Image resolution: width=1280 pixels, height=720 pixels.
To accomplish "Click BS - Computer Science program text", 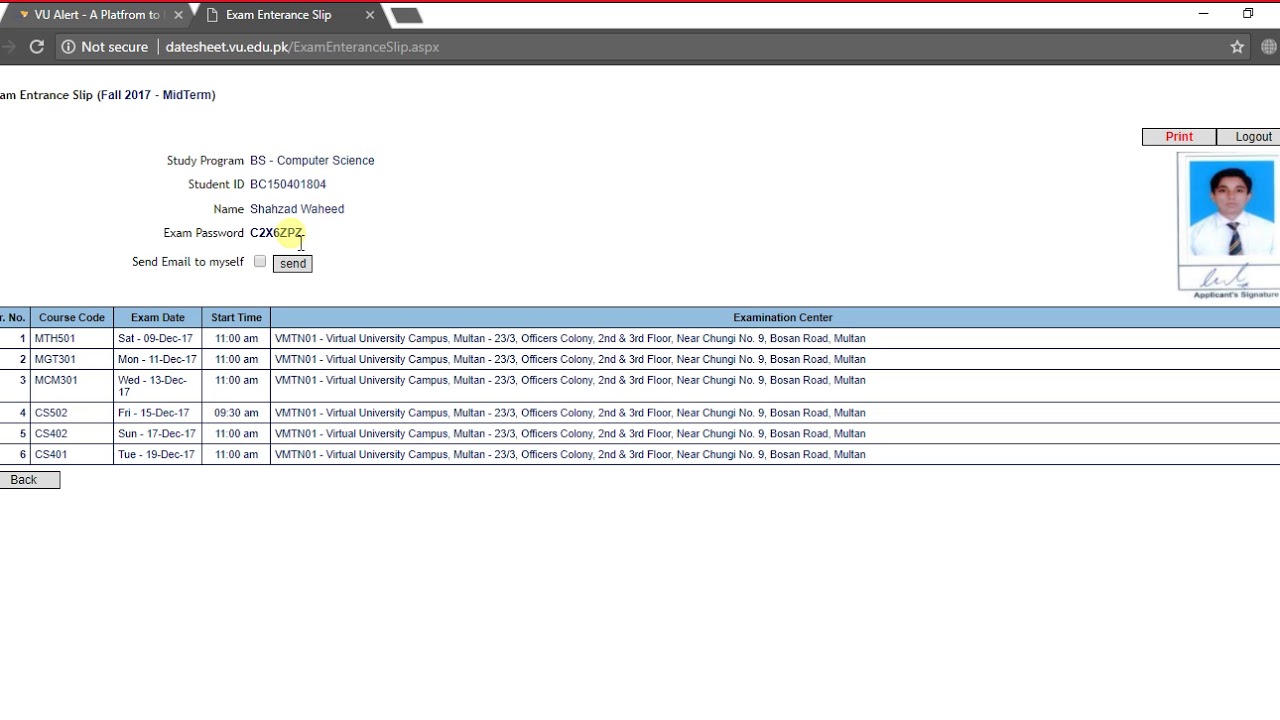I will [312, 160].
